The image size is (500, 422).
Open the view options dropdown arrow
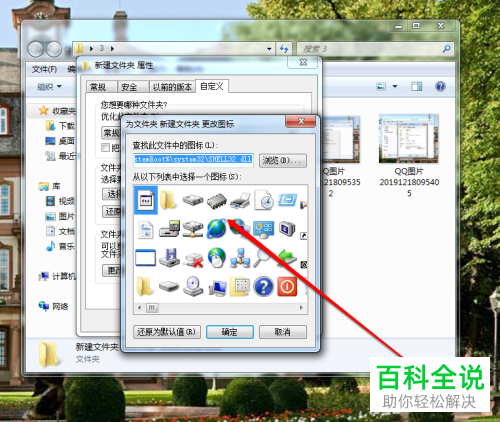tap(395, 86)
